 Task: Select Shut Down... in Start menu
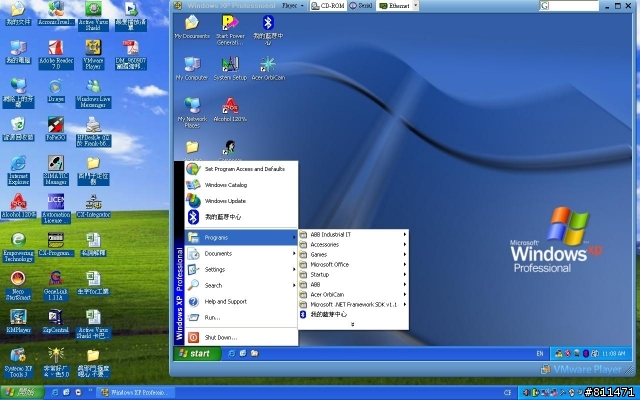point(242,338)
